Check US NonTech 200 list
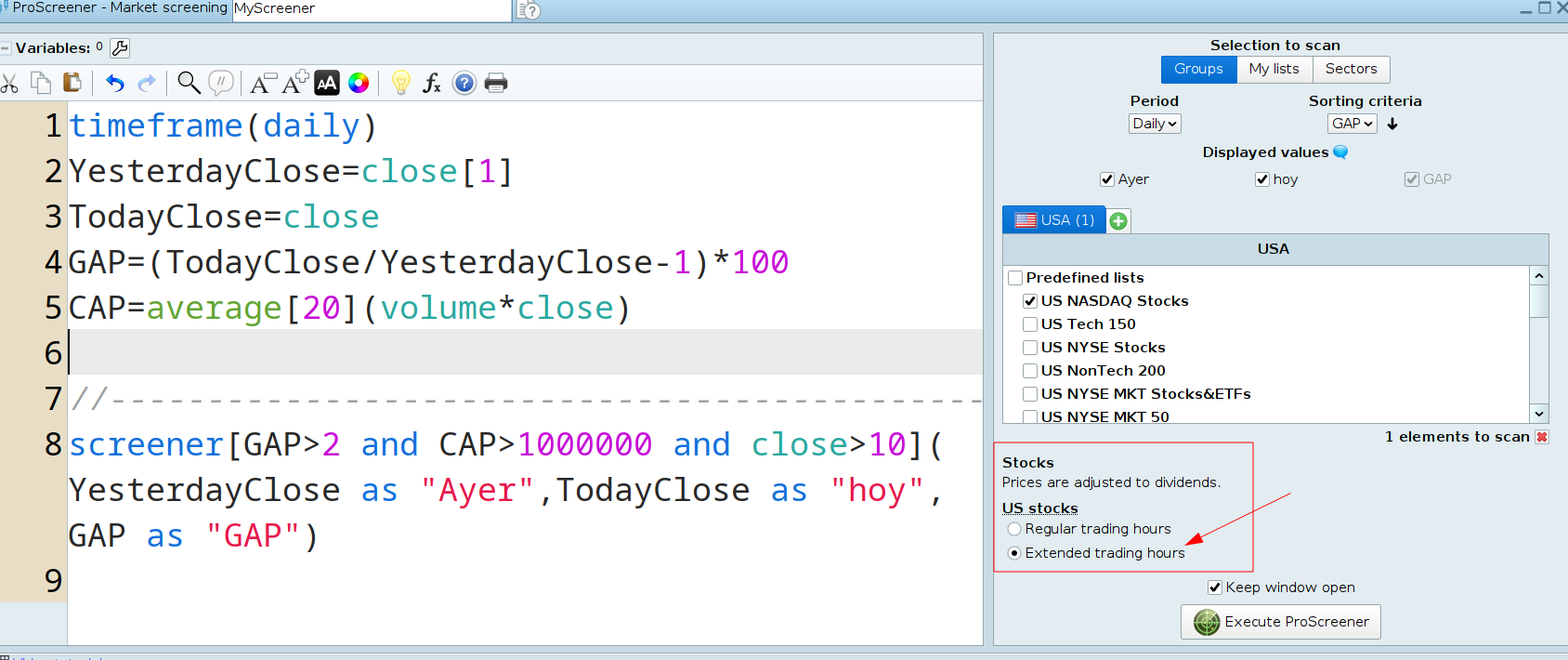The image size is (1568, 660). [1029, 371]
